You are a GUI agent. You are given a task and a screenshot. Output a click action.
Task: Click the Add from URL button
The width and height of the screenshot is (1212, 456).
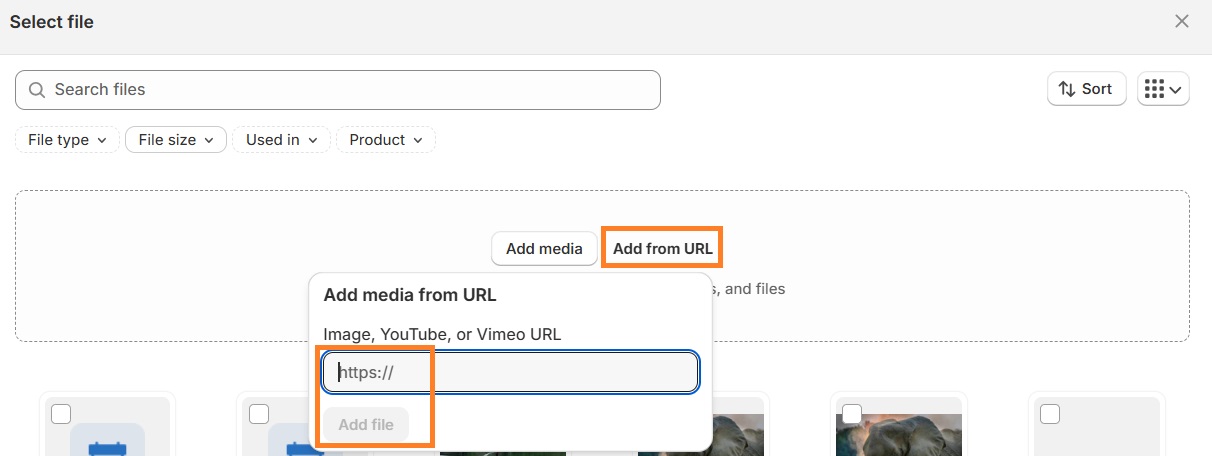pyautogui.click(x=663, y=249)
